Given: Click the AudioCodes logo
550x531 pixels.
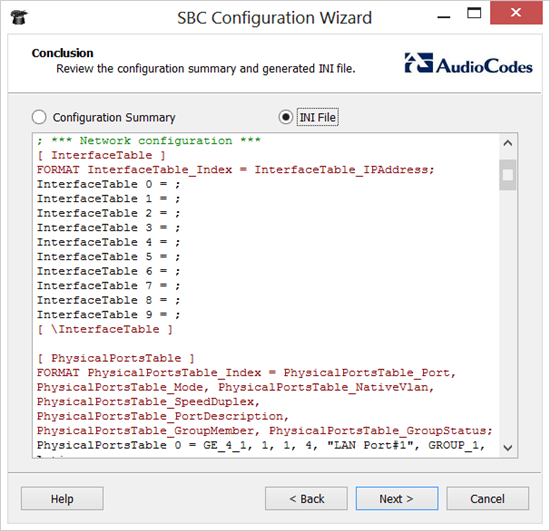Looking at the screenshot, I should pos(468,64).
